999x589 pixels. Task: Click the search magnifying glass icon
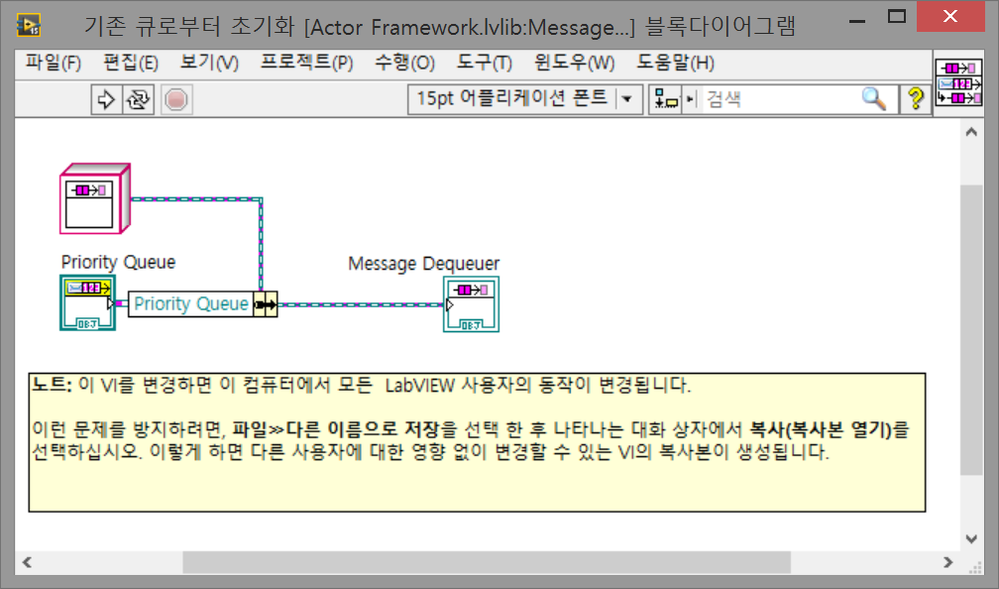point(874,99)
